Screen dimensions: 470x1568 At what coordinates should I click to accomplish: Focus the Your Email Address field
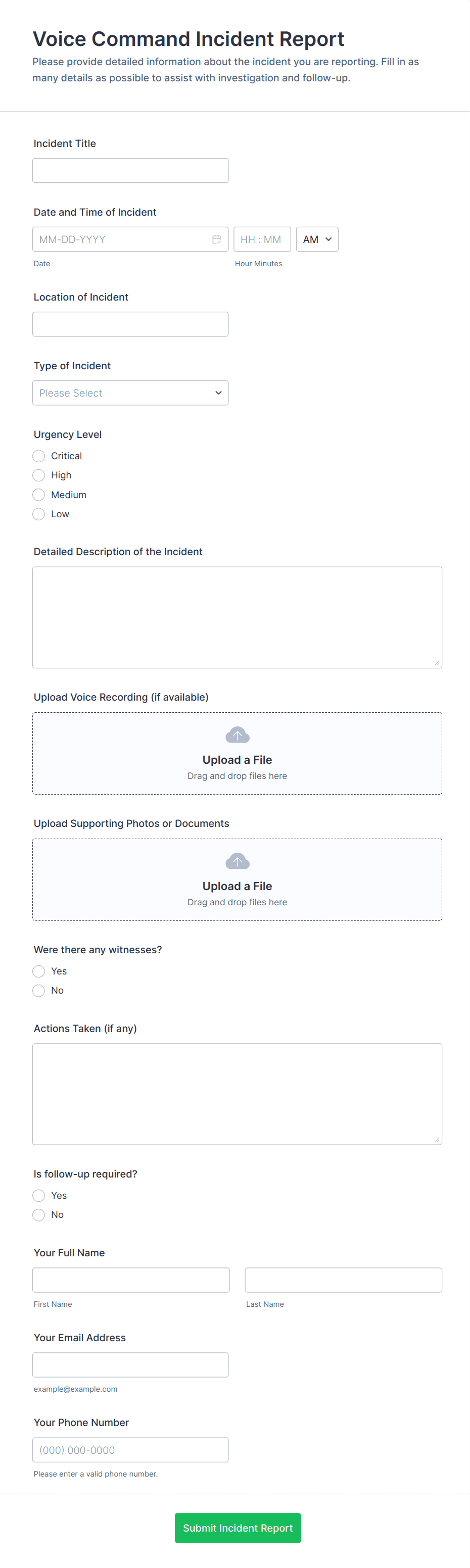(130, 1364)
